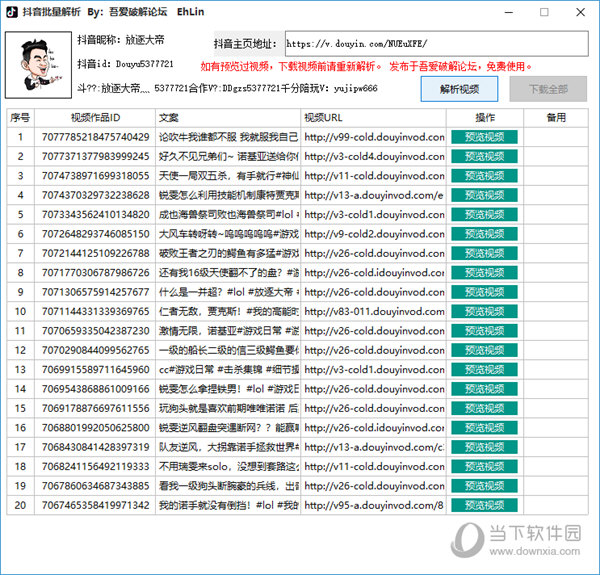Screen dimensions: 600x575
Task: Click the 视频URL column header
Action: [x=373, y=118]
